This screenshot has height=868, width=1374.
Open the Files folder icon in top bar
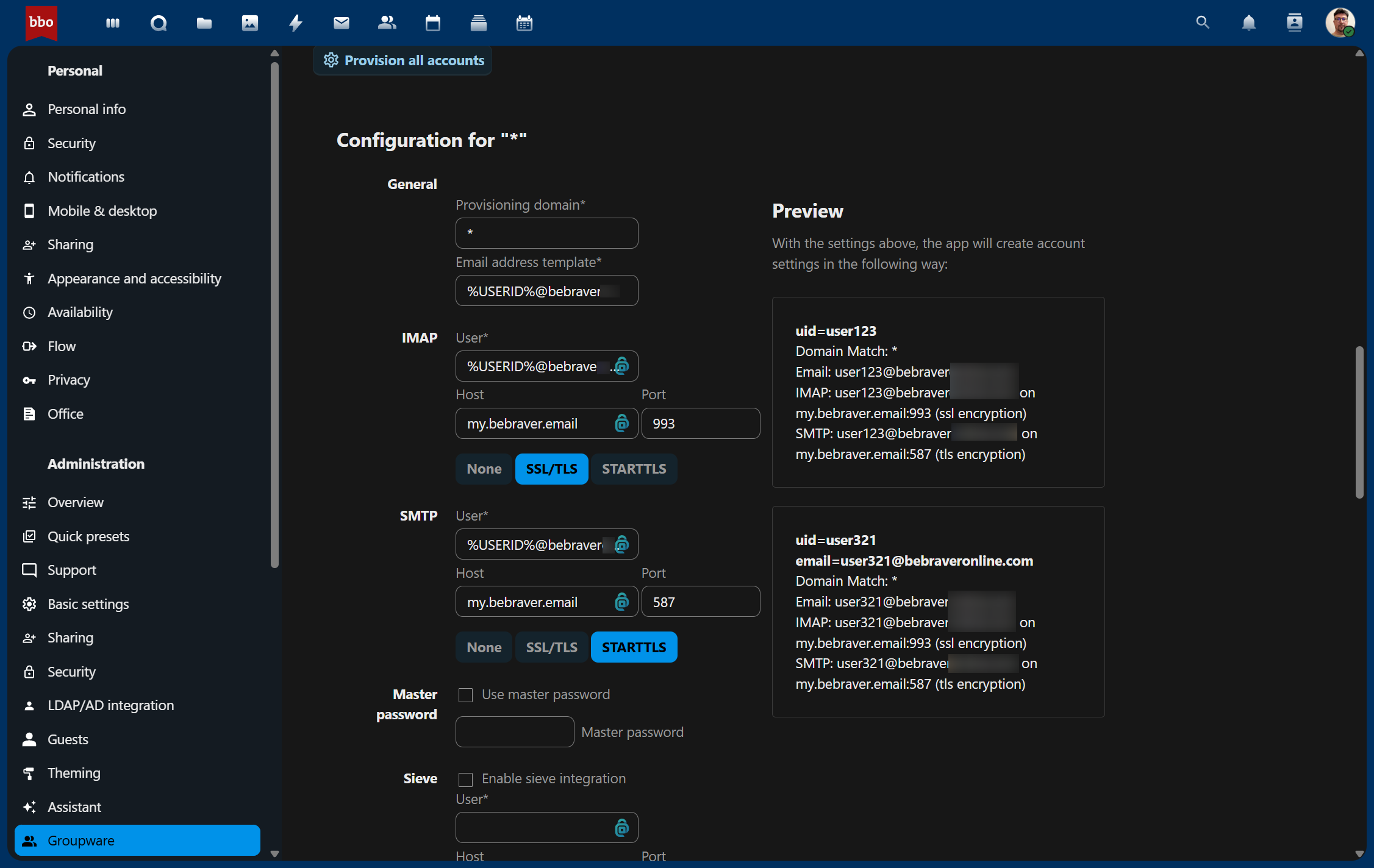tap(204, 23)
